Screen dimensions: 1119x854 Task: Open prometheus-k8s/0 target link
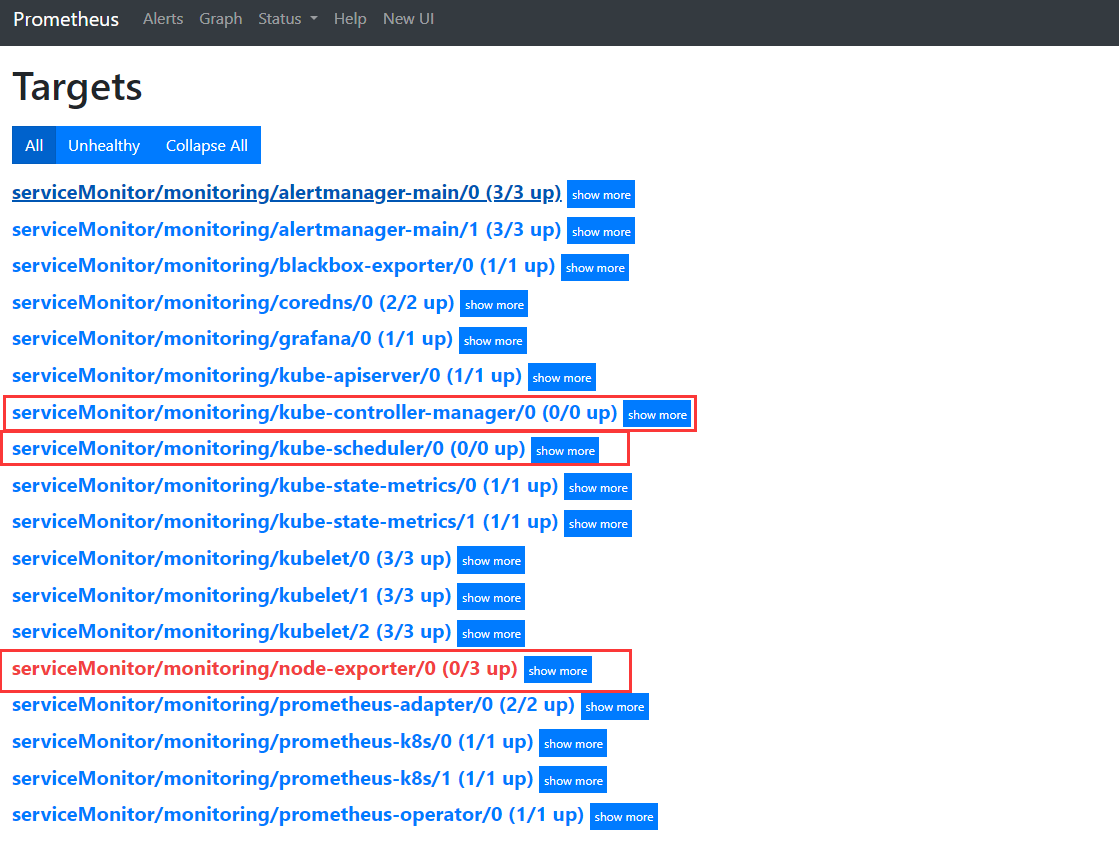pos(273,742)
